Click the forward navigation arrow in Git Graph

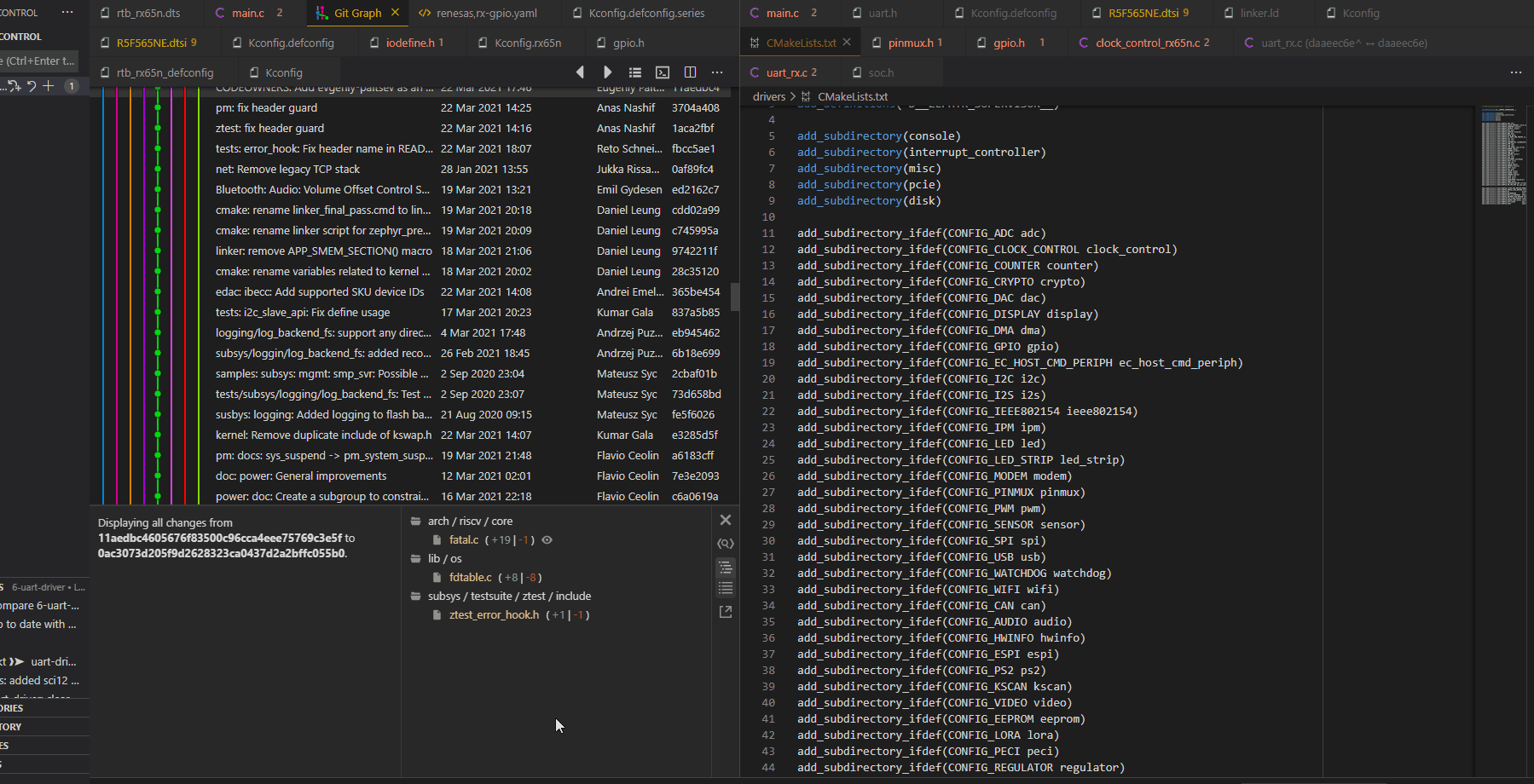(607, 72)
